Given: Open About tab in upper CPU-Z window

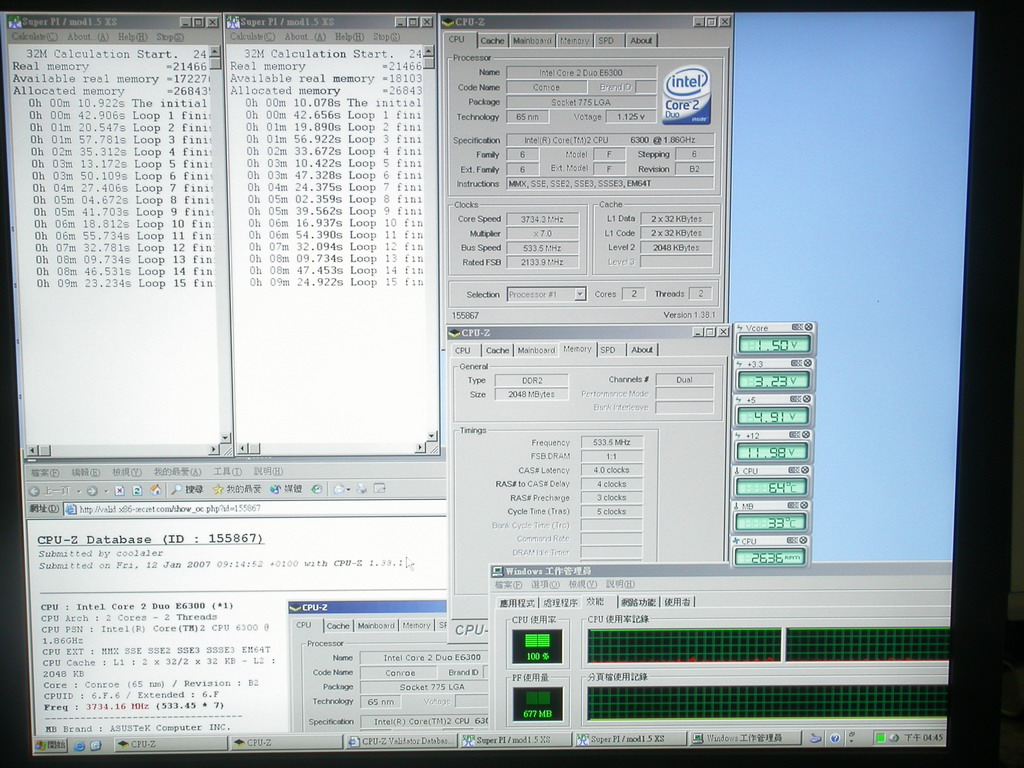Looking at the screenshot, I should coord(641,40).
